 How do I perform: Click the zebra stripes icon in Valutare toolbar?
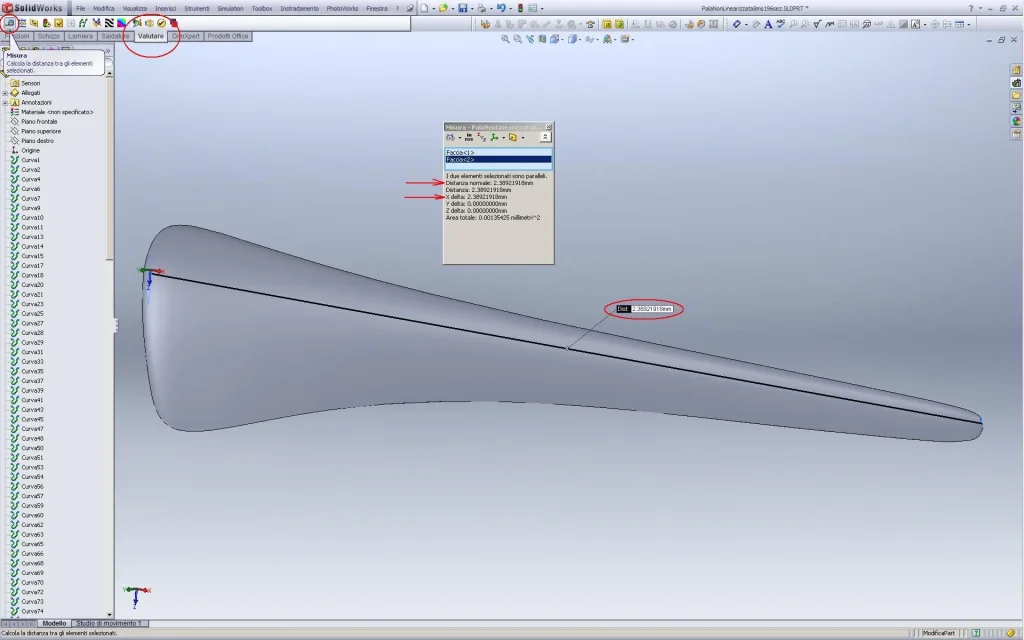coord(109,23)
